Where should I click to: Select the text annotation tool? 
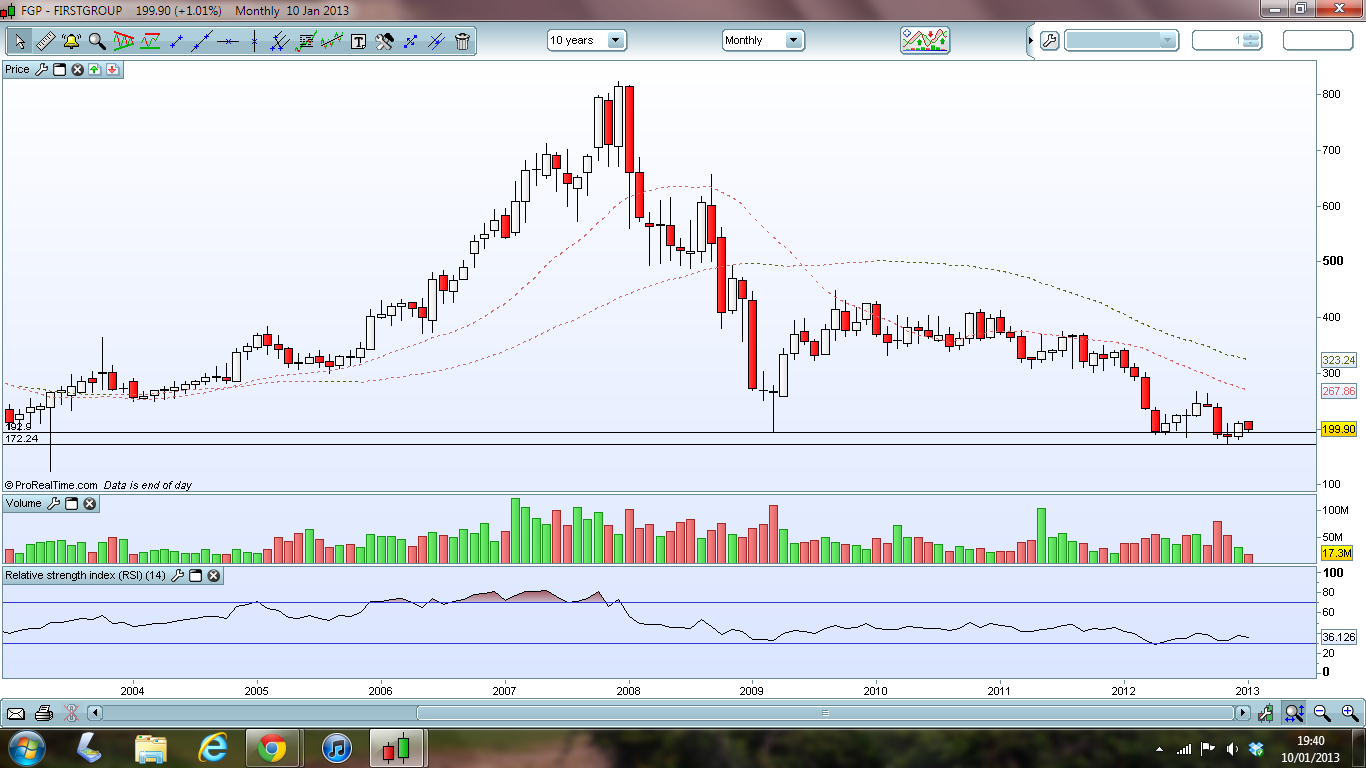pos(358,41)
